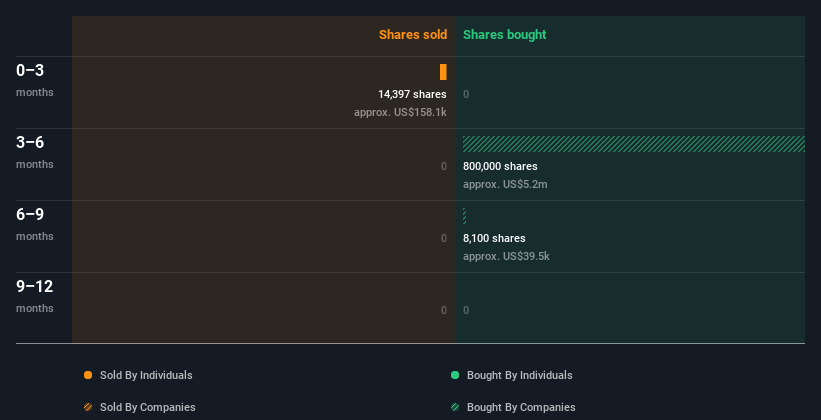Click the approx. US$5.2m amount
The width and height of the screenshot is (821, 420).
pyautogui.click(x=505, y=184)
